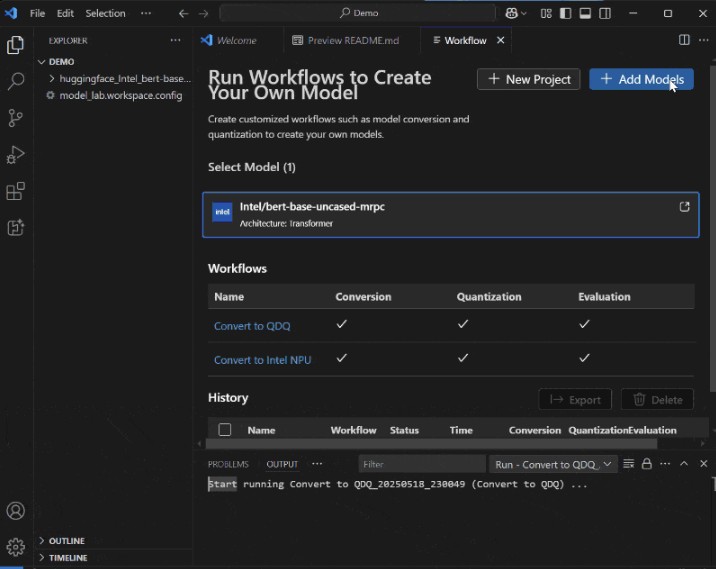Open Source Control view
716x569 pixels.
pos(16,118)
